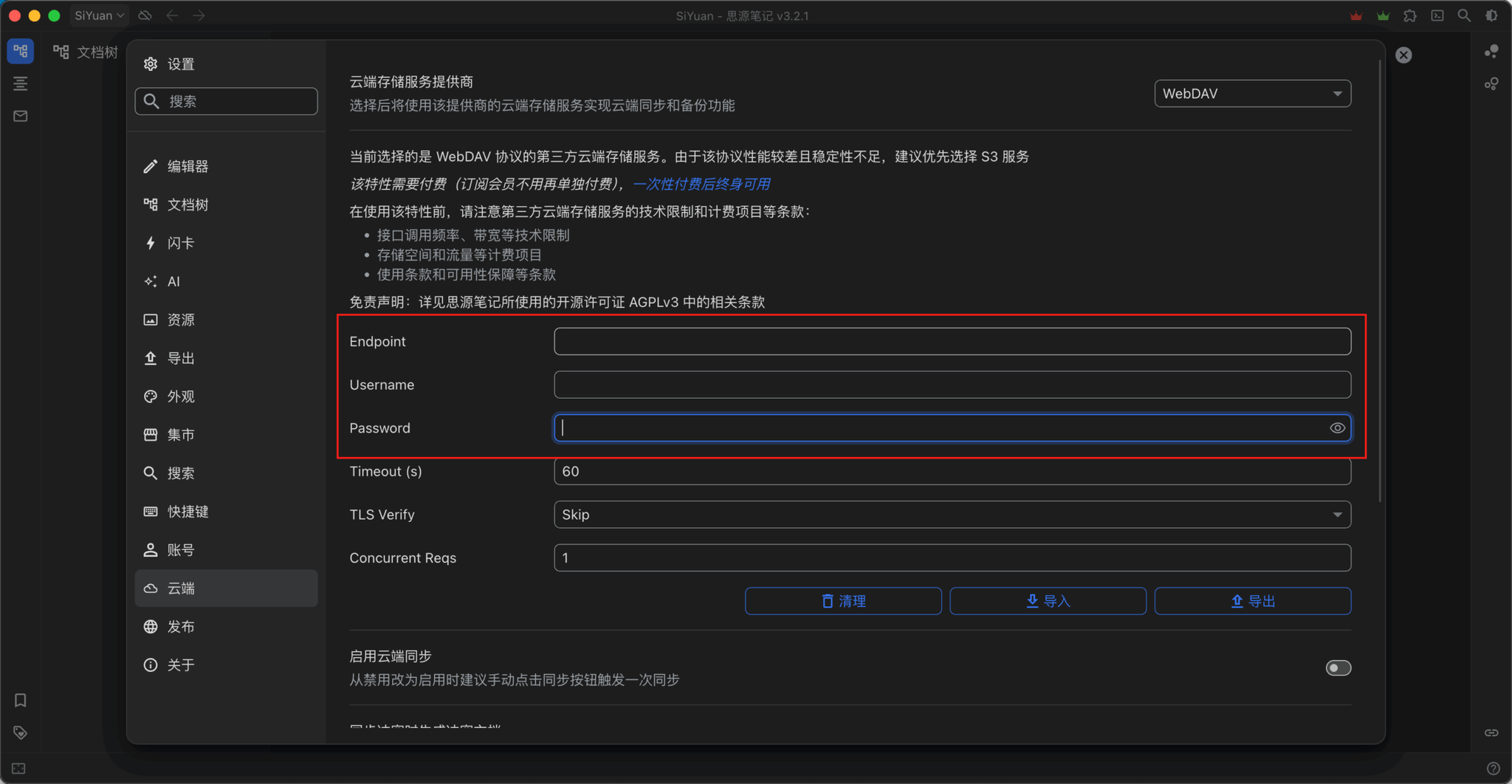Viewport: 1512px width, 784px height.
Task: Open the TLS Verify Skip dropdown
Action: [x=952, y=515]
